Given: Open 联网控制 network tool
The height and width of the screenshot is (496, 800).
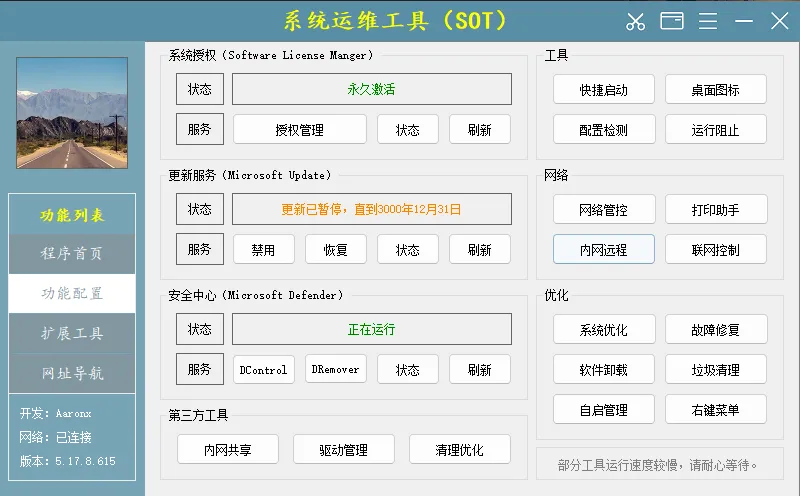Looking at the screenshot, I should pos(715,250).
